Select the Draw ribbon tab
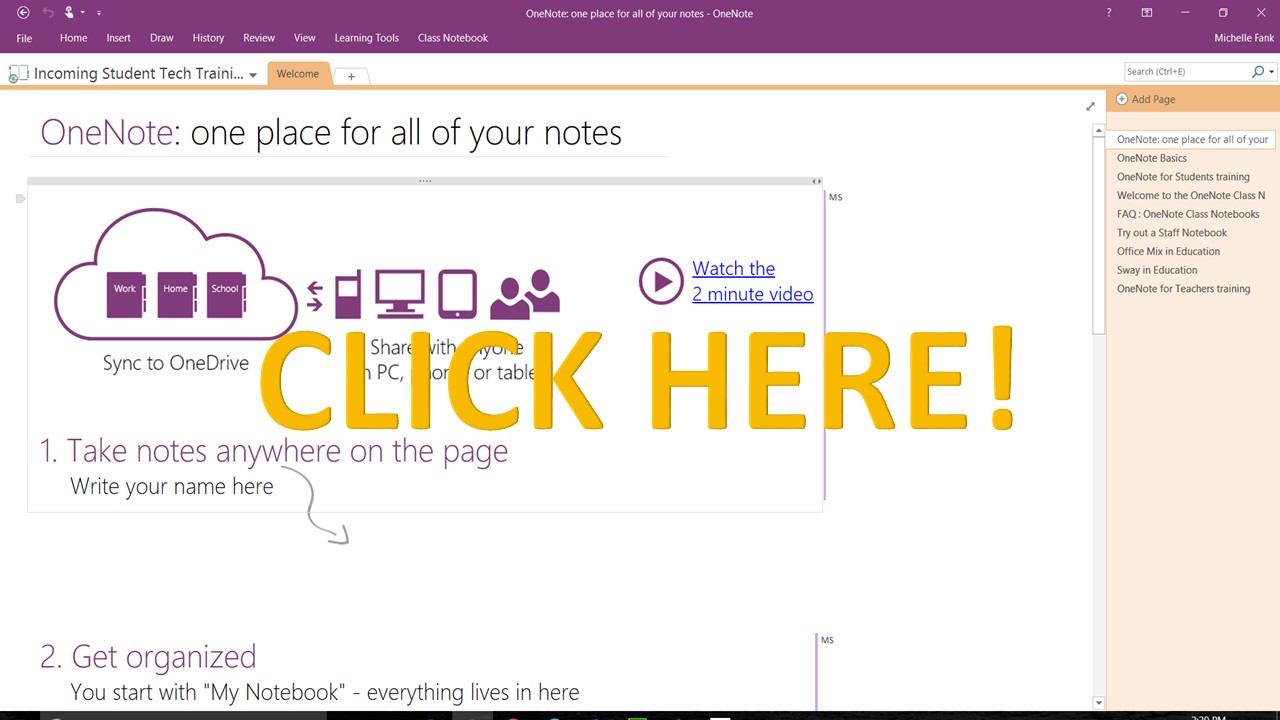 [x=161, y=38]
